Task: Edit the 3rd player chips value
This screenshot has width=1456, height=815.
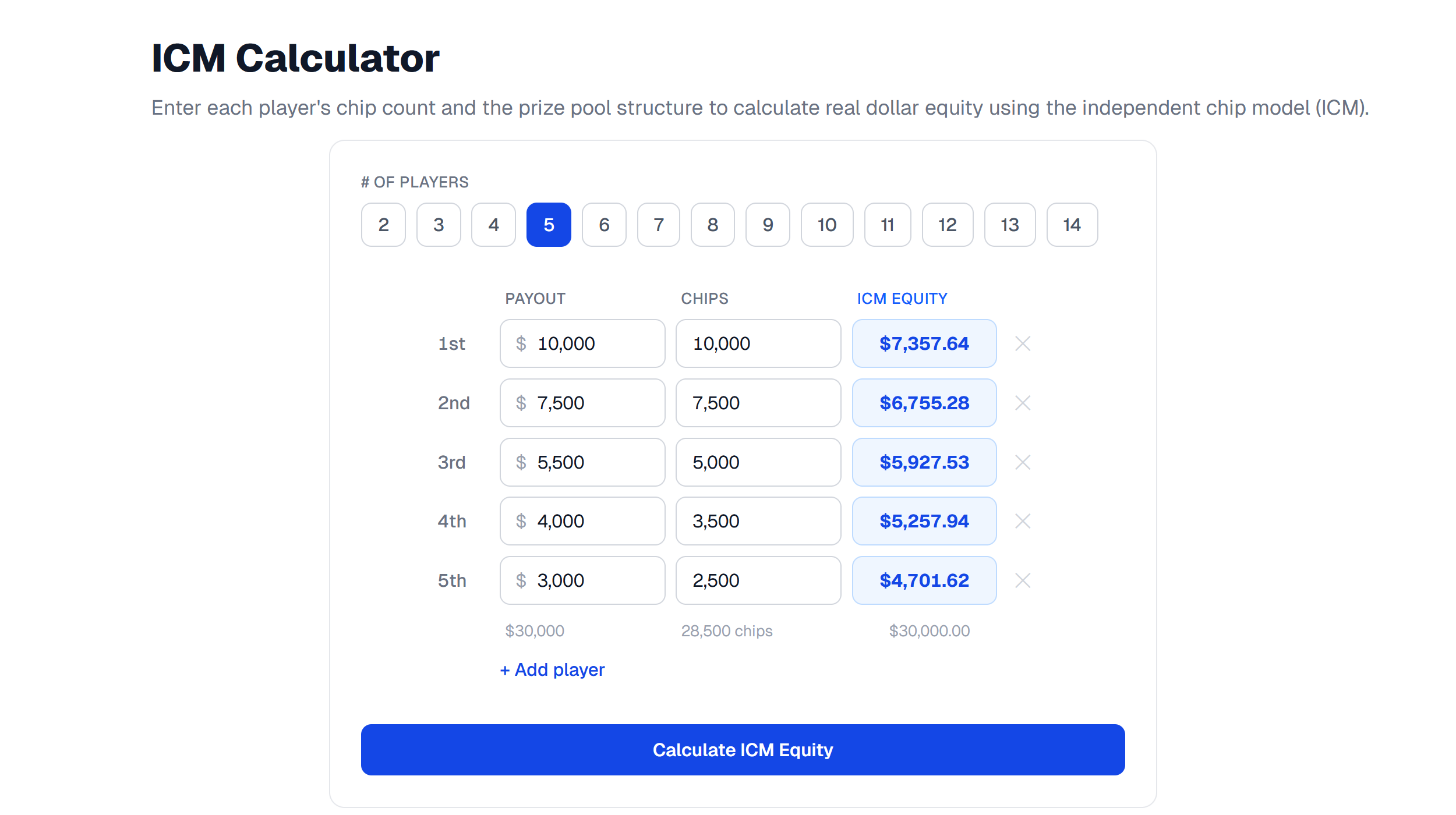Action: [758, 462]
